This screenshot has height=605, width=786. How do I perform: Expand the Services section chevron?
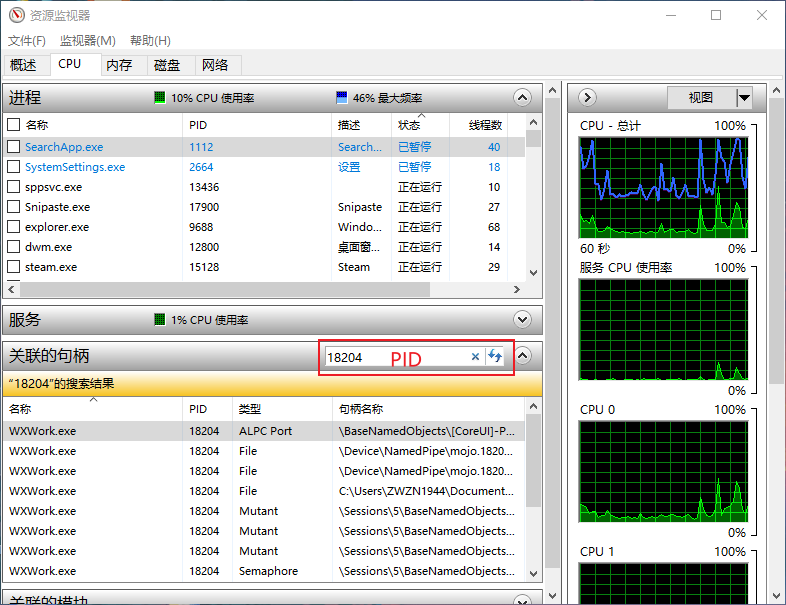522,319
